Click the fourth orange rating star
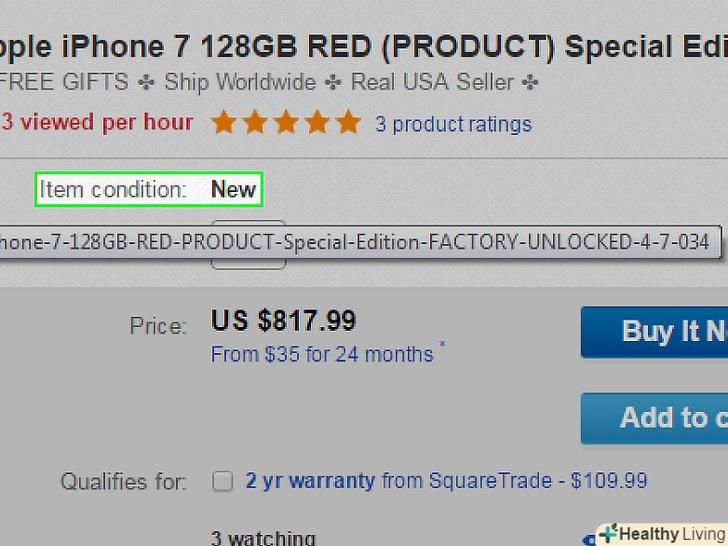 [x=317, y=124]
